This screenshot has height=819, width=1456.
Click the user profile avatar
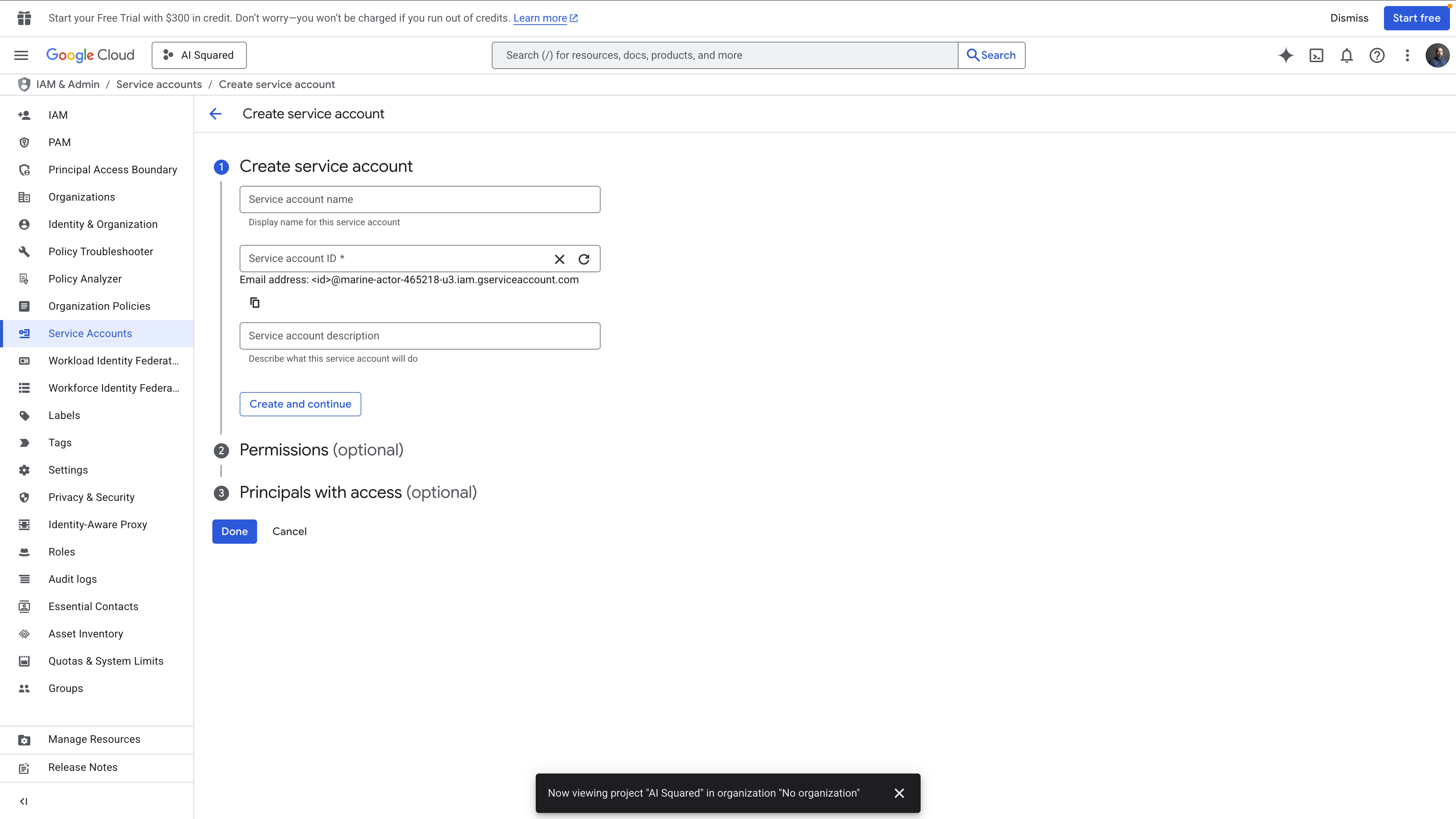click(1437, 55)
